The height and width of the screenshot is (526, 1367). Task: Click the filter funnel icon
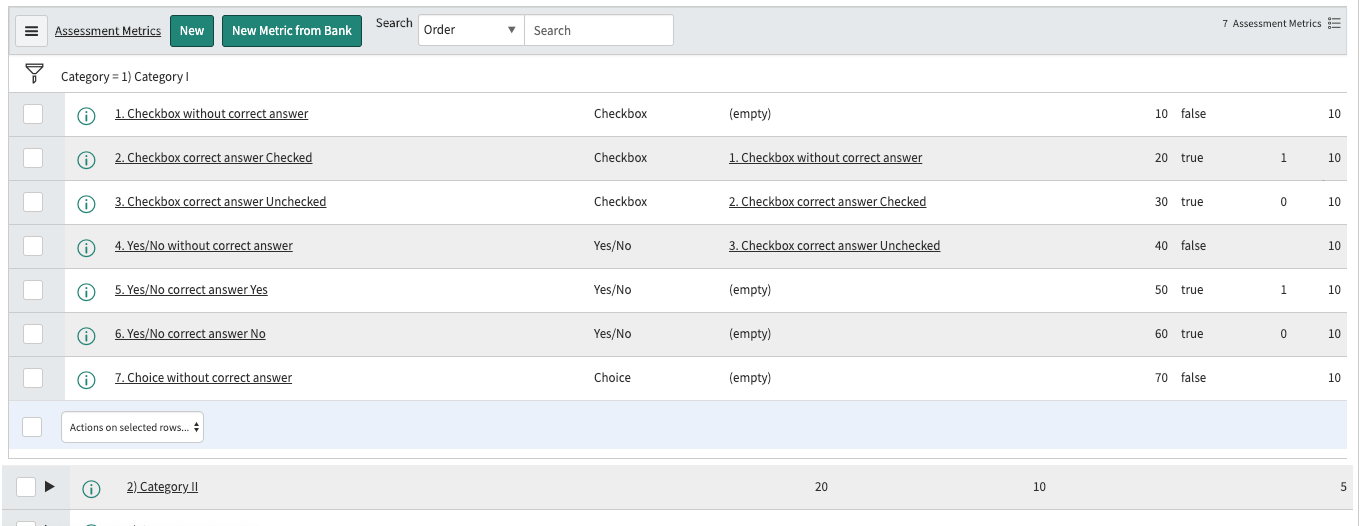point(35,73)
